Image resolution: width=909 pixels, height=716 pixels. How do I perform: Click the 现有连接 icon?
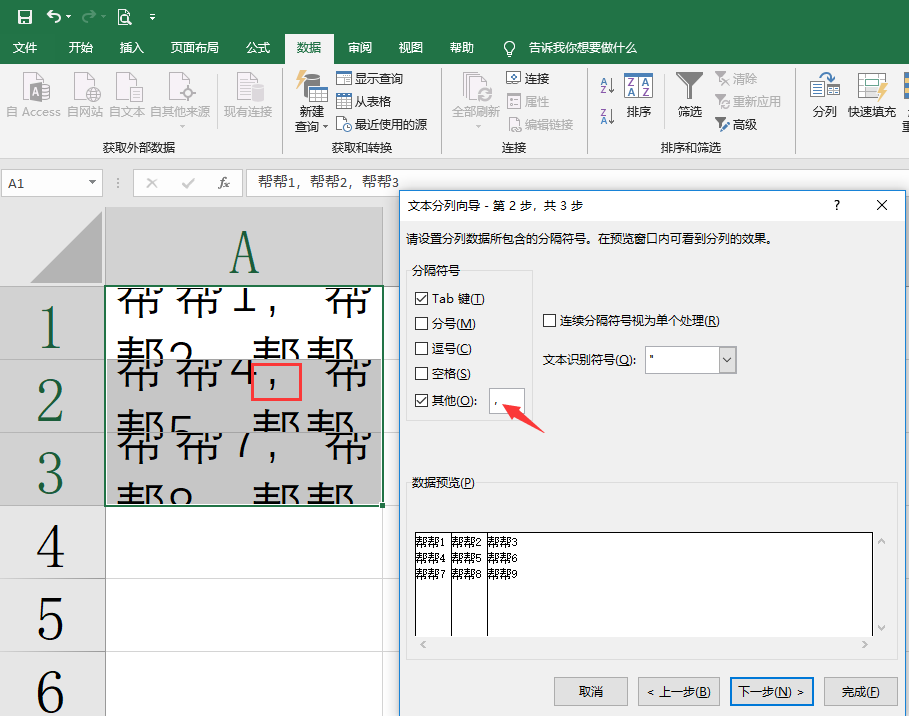[248, 95]
